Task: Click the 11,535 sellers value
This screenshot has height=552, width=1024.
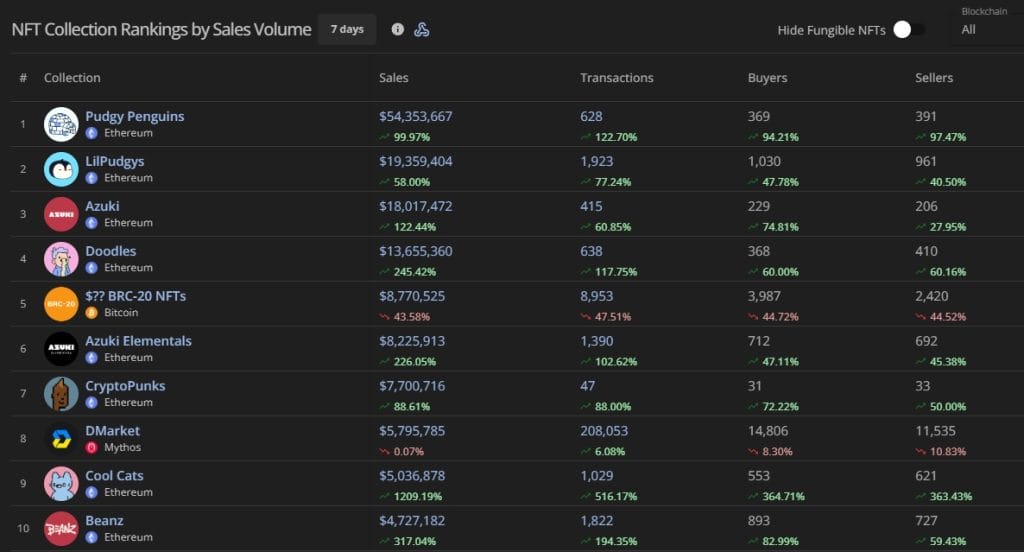Action: [935, 431]
